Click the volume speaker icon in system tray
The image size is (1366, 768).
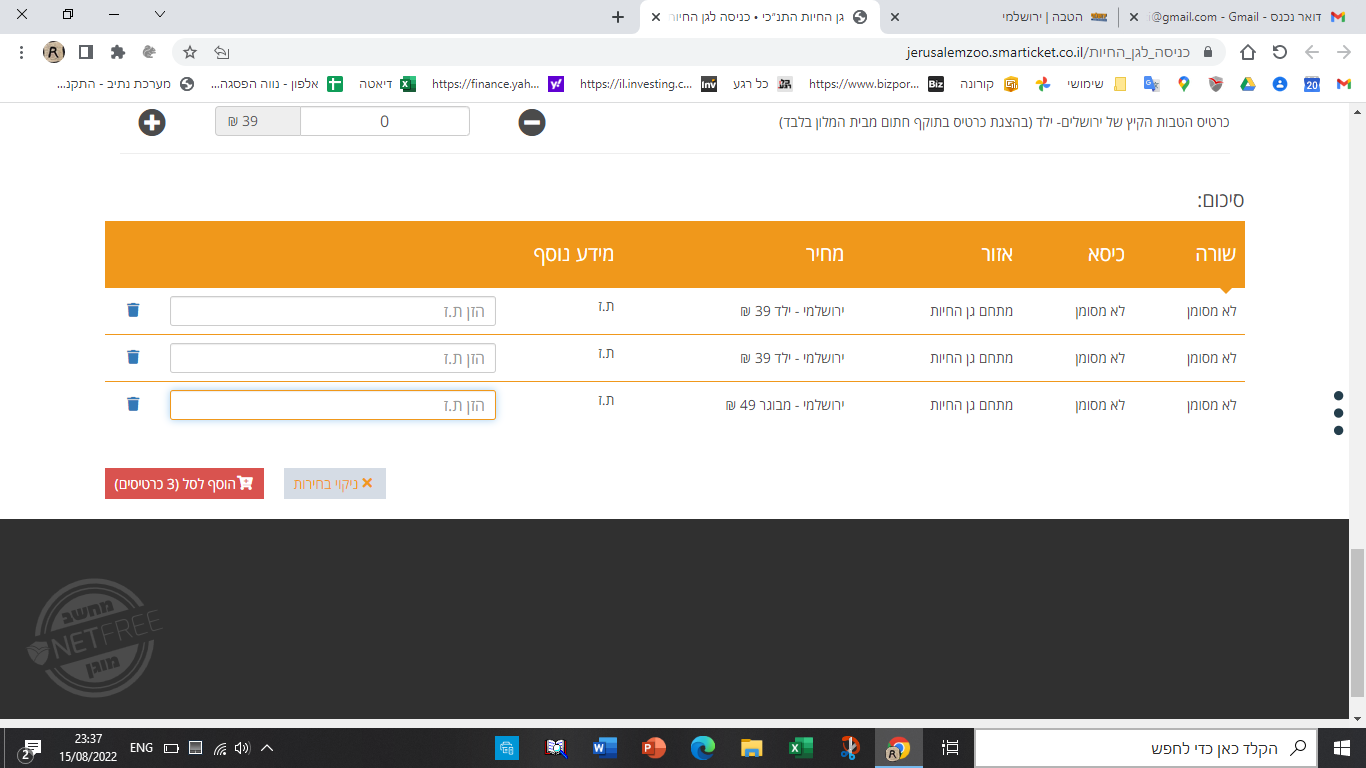pos(243,747)
